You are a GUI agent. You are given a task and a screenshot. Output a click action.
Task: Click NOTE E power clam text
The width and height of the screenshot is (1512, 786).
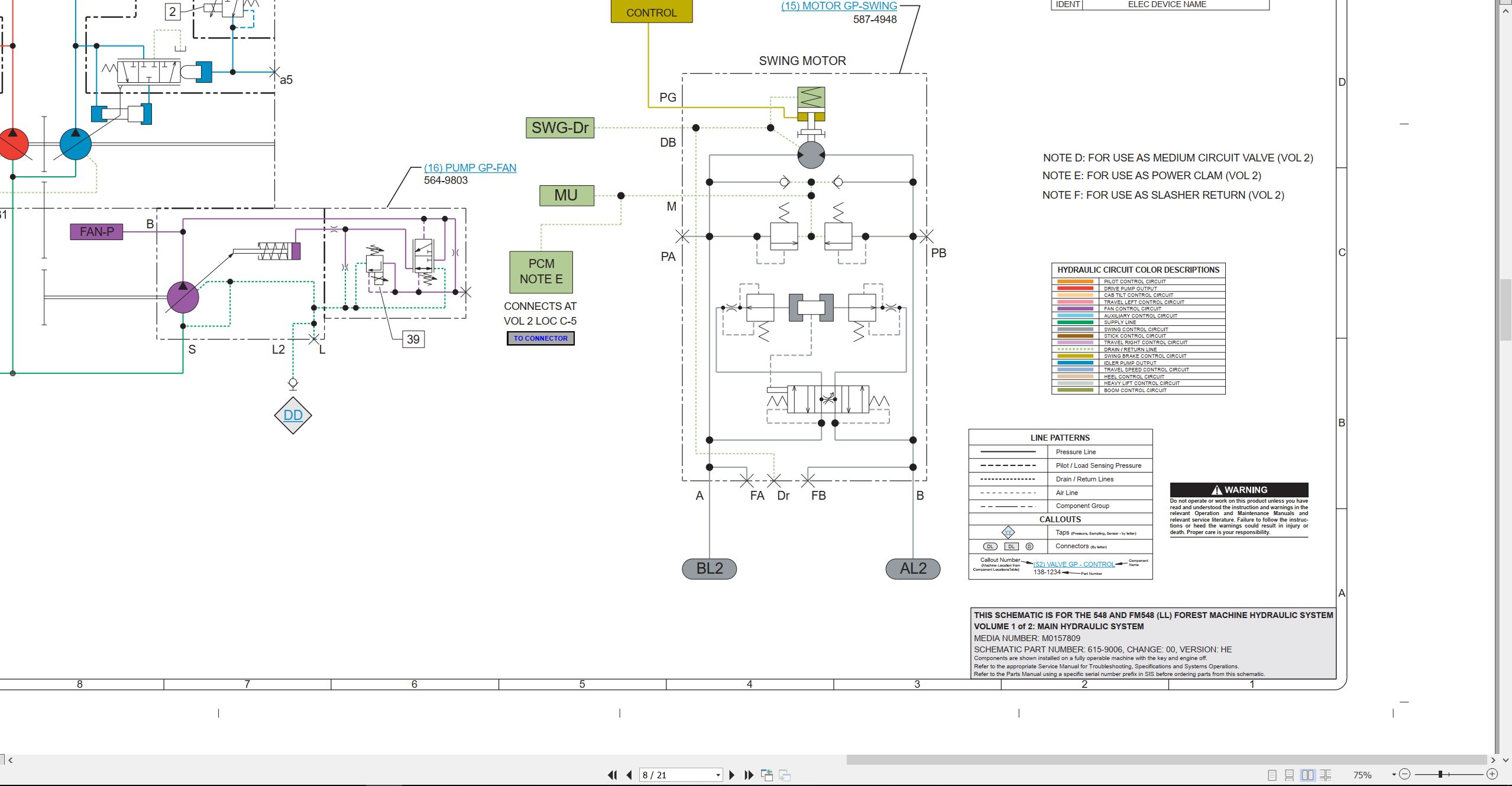click(1151, 176)
